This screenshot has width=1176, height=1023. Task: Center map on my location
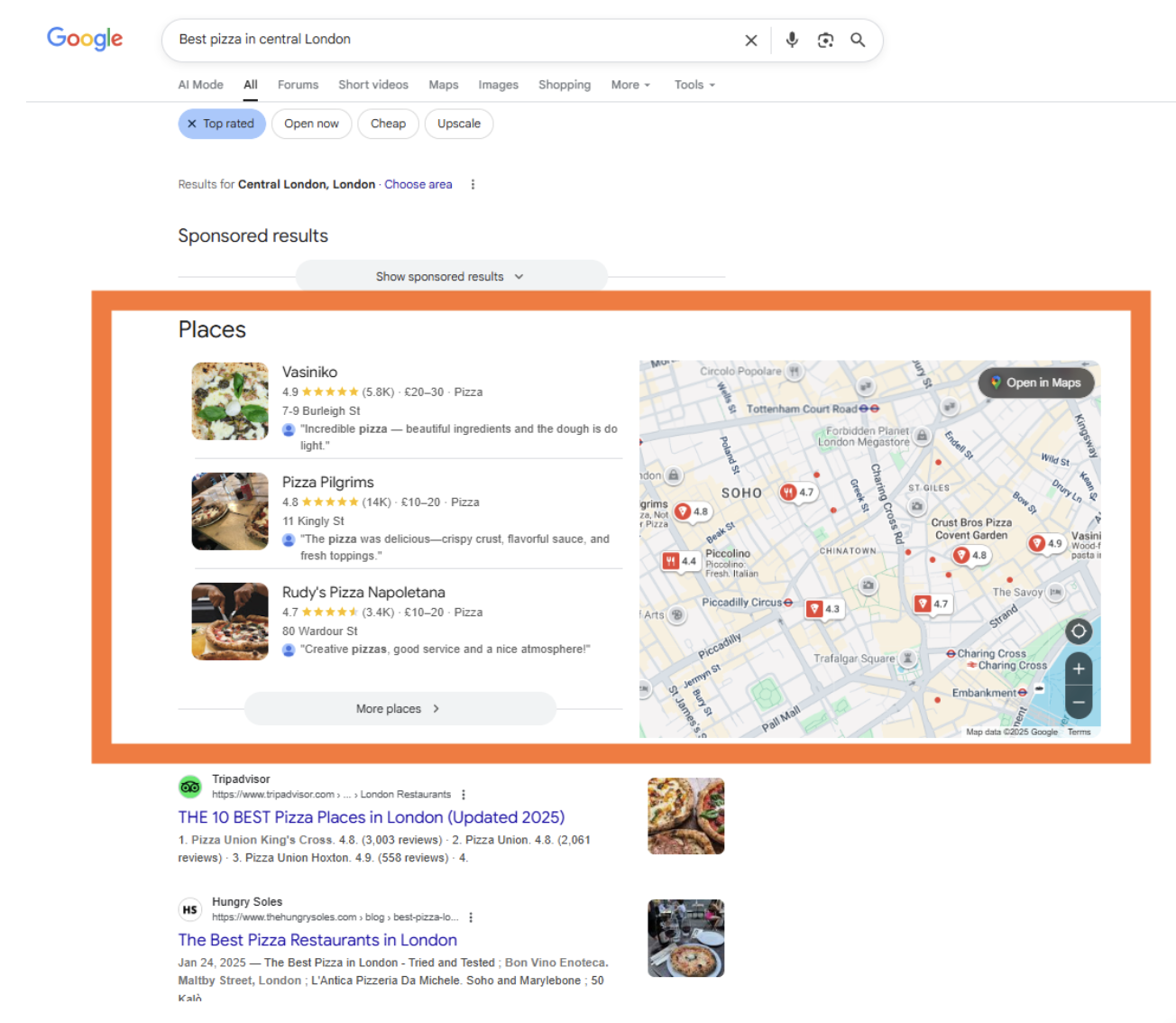pyautogui.click(x=1079, y=631)
